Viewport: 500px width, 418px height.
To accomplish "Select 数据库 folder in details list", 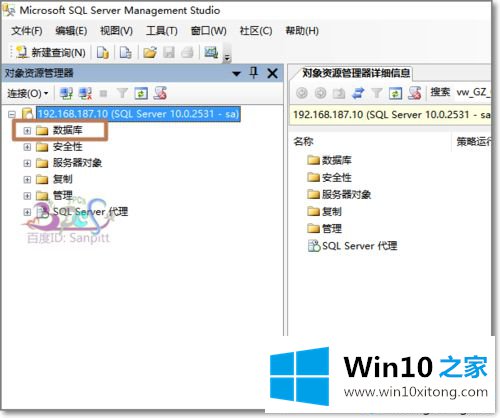I will tap(329, 161).
